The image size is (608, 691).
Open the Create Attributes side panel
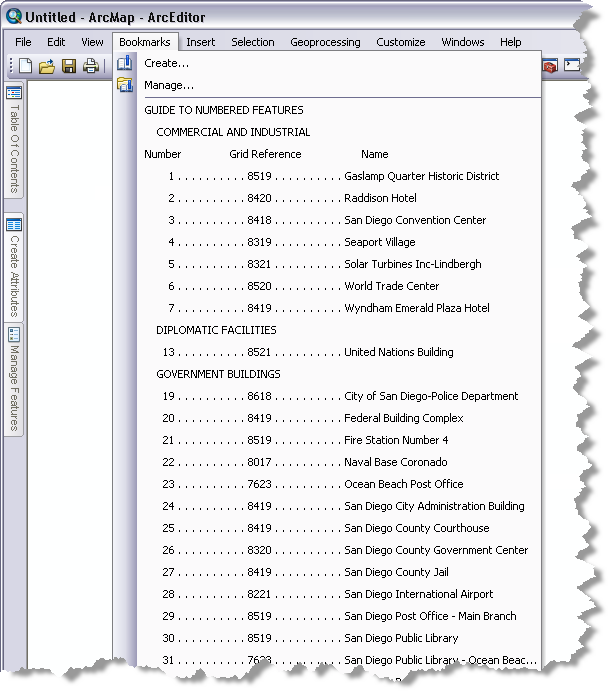(x=14, y=268)
